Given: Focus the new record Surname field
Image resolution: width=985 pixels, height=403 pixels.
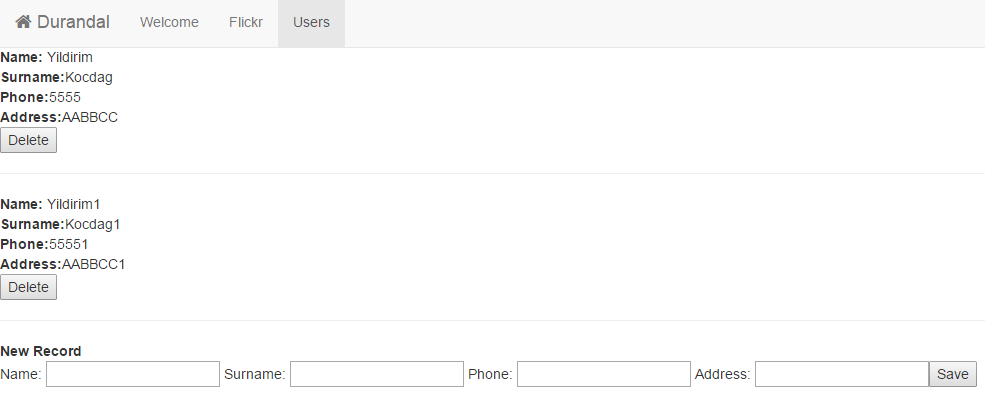Looking at the screenshot, I should pyautogui.click(x=376, y=374).
